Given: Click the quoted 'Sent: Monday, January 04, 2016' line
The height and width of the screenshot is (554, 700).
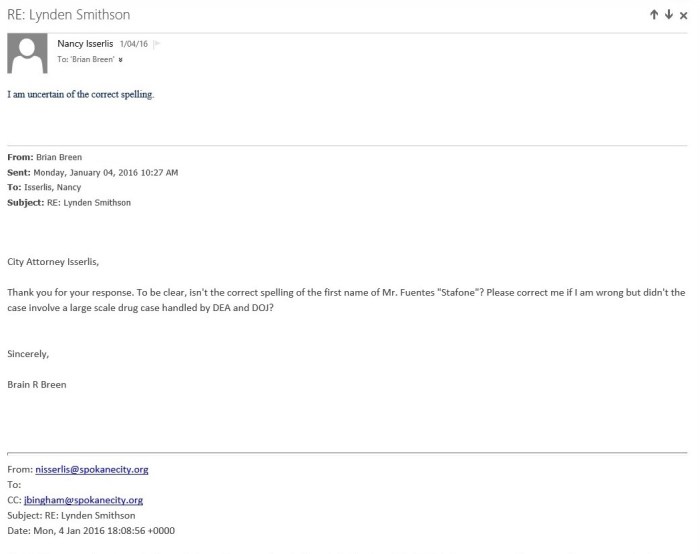Looking at the screenshot, I should (x=93, y=172).
